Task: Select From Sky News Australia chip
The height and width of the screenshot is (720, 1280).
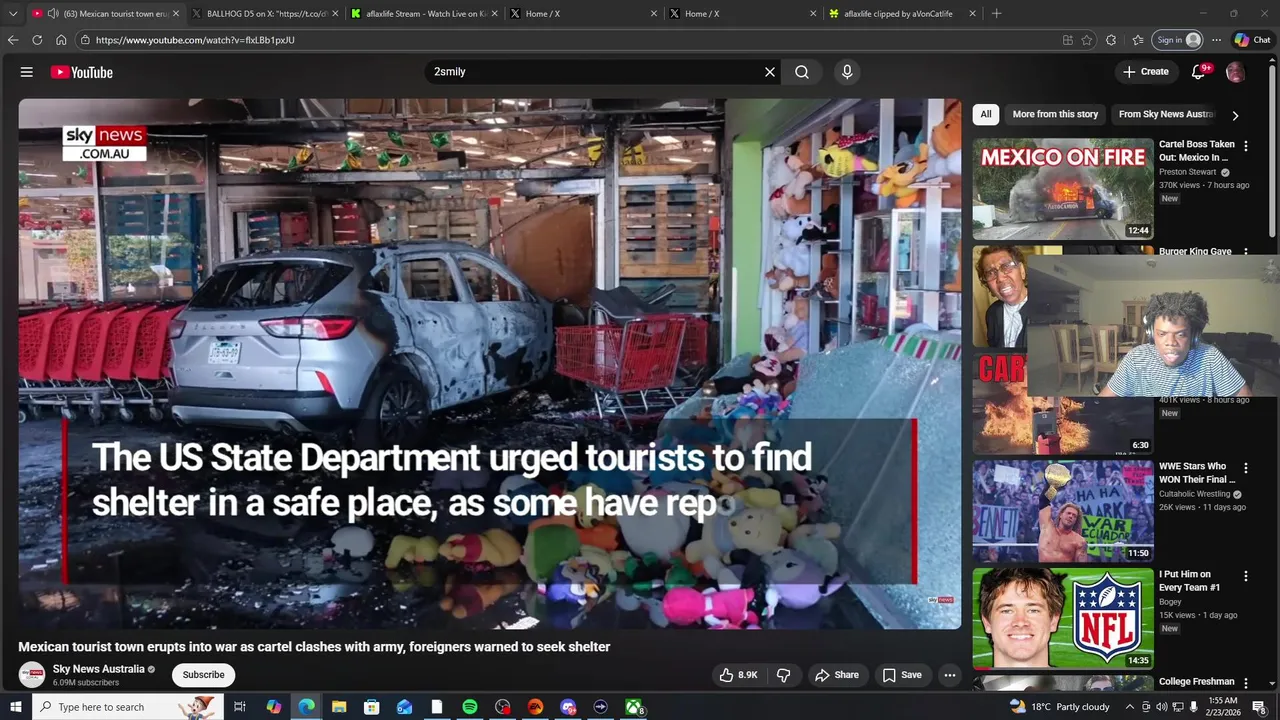Action: click(x=1166, y=114)
